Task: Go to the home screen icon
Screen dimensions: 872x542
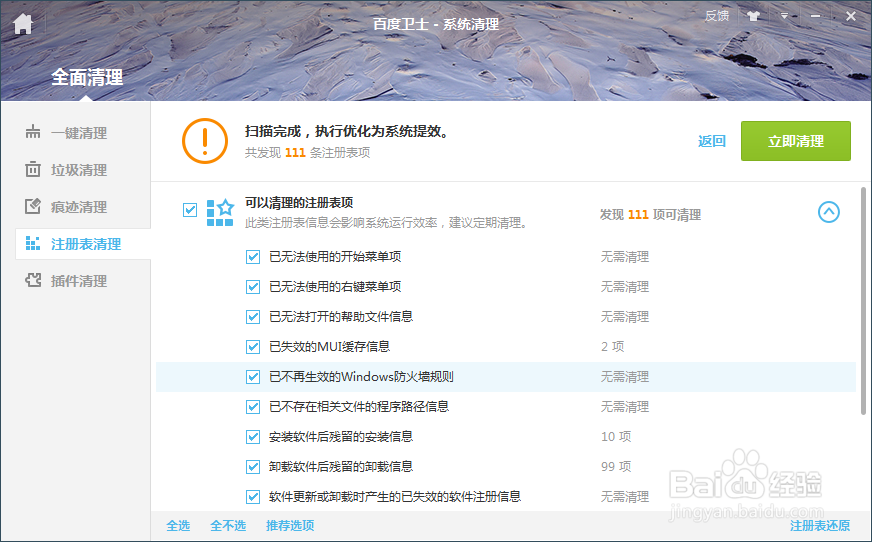Action: 23,24
